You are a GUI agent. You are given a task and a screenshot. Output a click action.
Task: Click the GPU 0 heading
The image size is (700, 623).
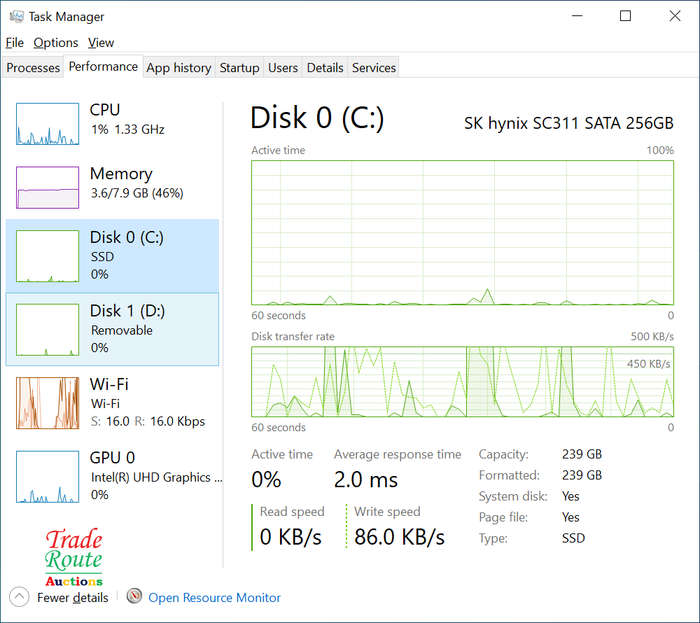tap(112, 457)
